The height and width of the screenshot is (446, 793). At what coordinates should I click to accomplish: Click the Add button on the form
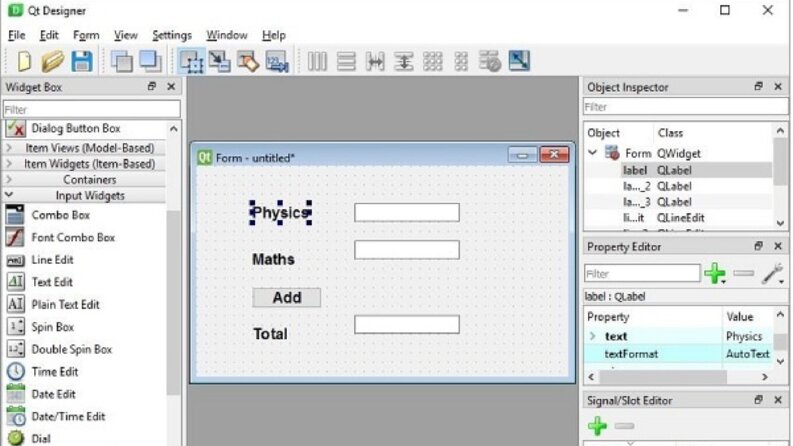[287, 297]
